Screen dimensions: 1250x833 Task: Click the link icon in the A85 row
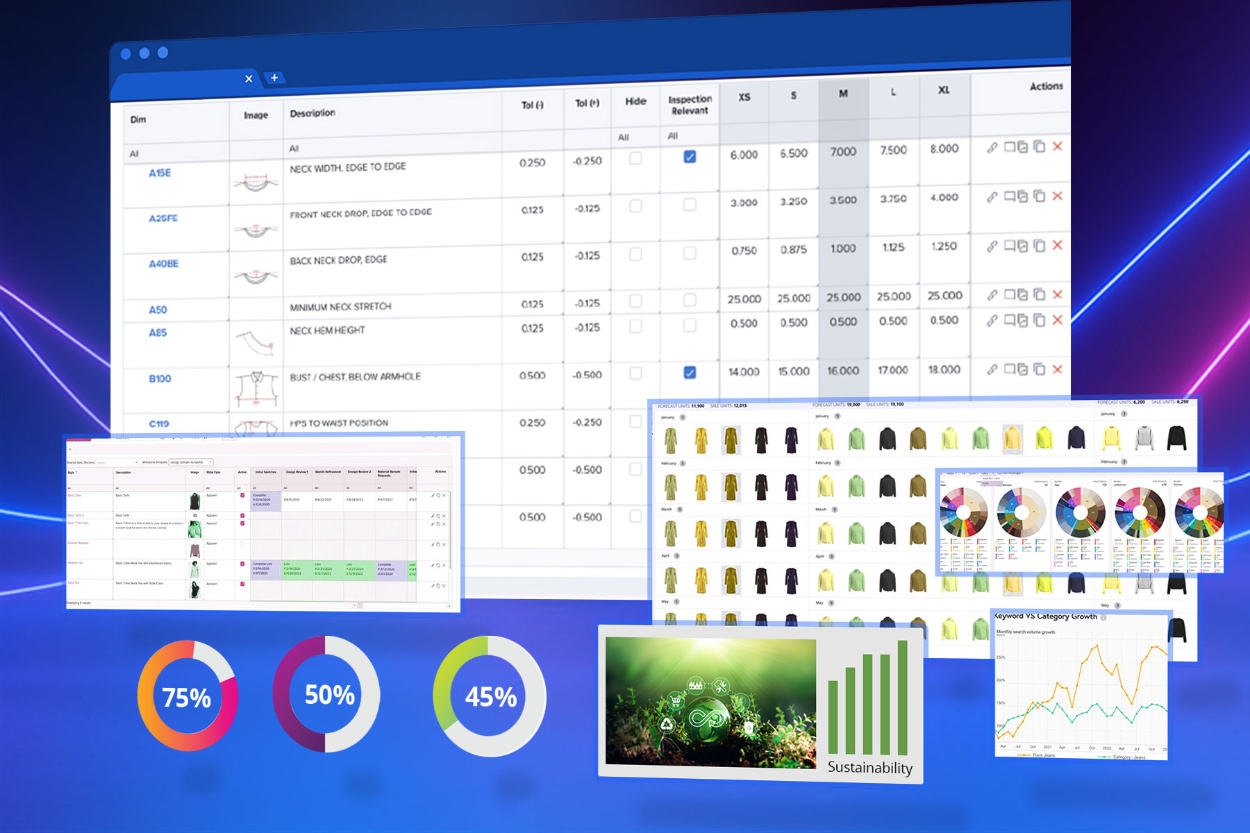992,320
